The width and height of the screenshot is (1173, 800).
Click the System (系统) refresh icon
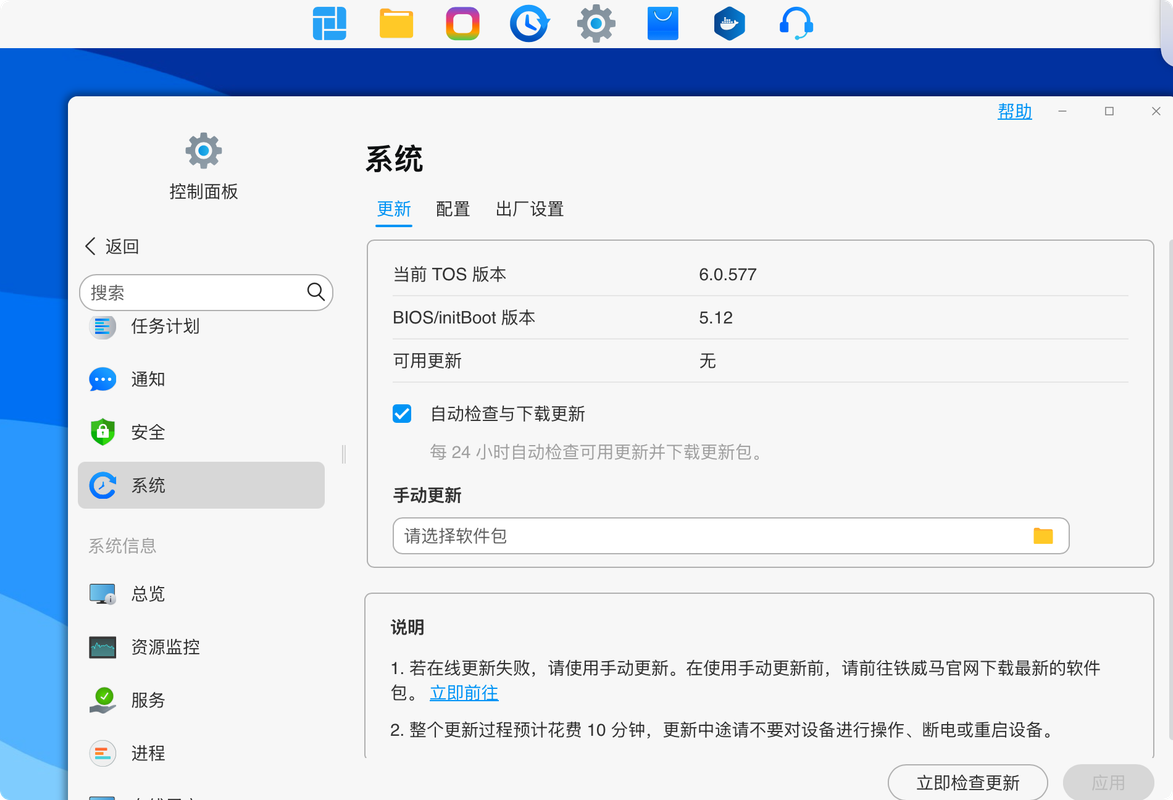pyautogui.click(x=102, y=485)
